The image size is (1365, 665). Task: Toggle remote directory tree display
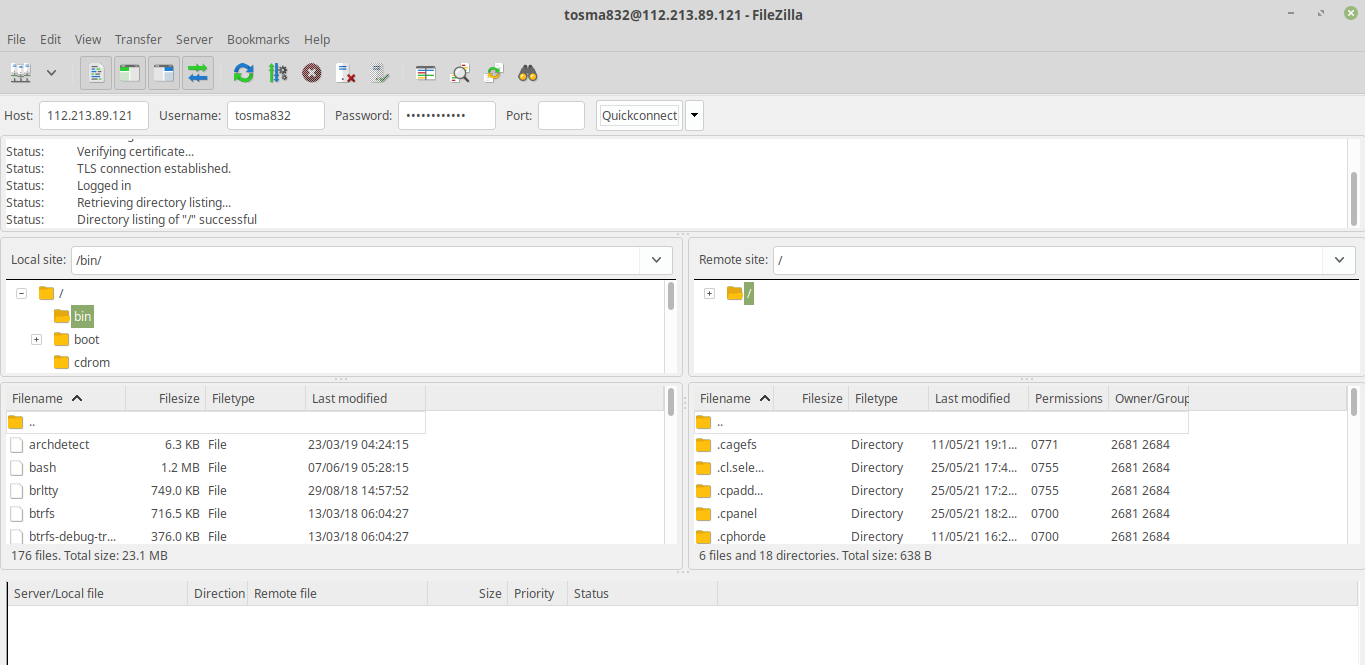tap(164, 73)
